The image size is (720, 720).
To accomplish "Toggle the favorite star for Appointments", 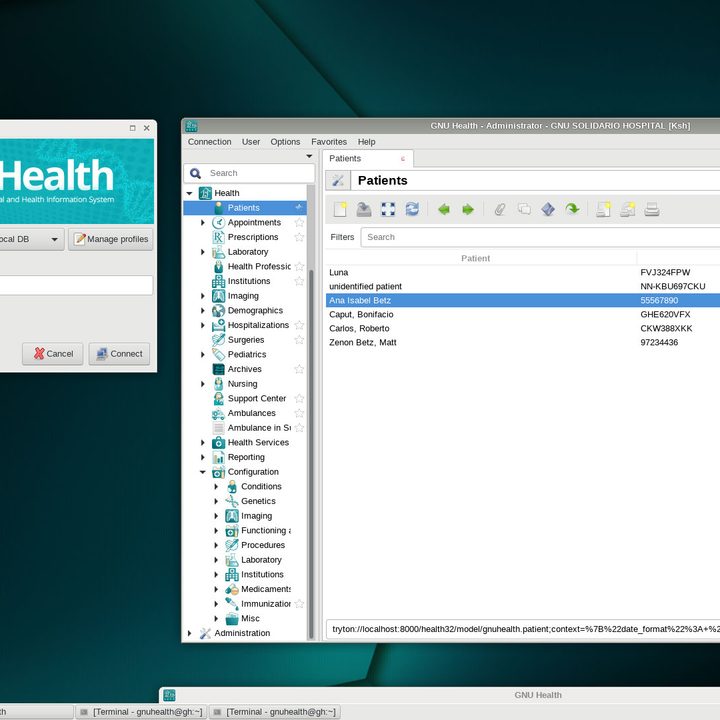I will [x=299, y=222].
